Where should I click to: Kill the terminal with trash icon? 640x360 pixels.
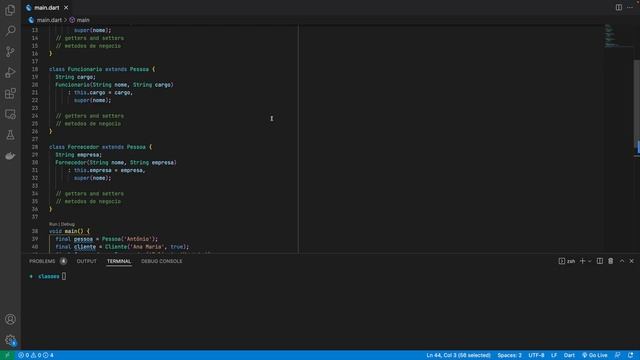pos(611,261)
